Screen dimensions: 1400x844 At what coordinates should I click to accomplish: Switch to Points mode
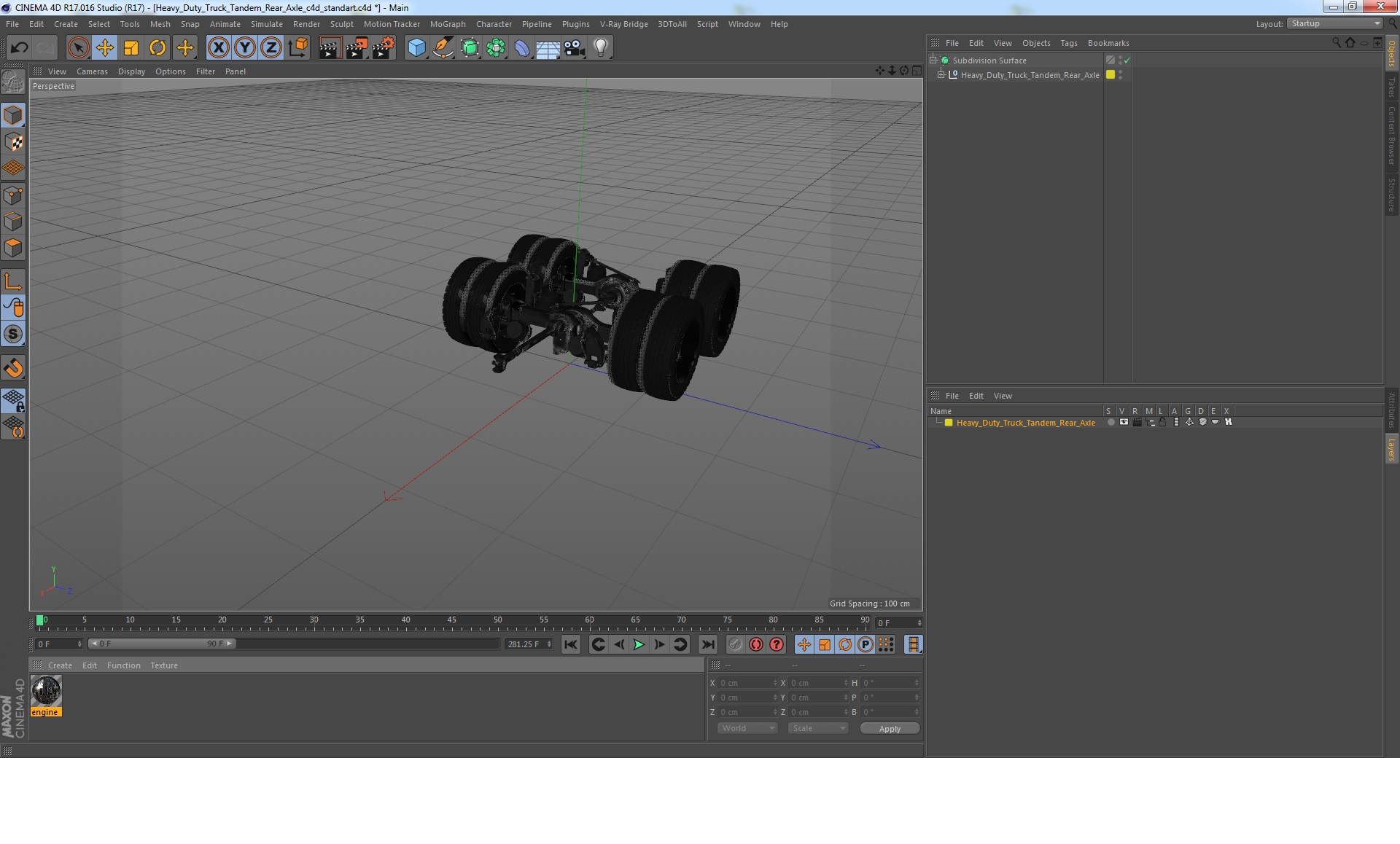point(13,195)
